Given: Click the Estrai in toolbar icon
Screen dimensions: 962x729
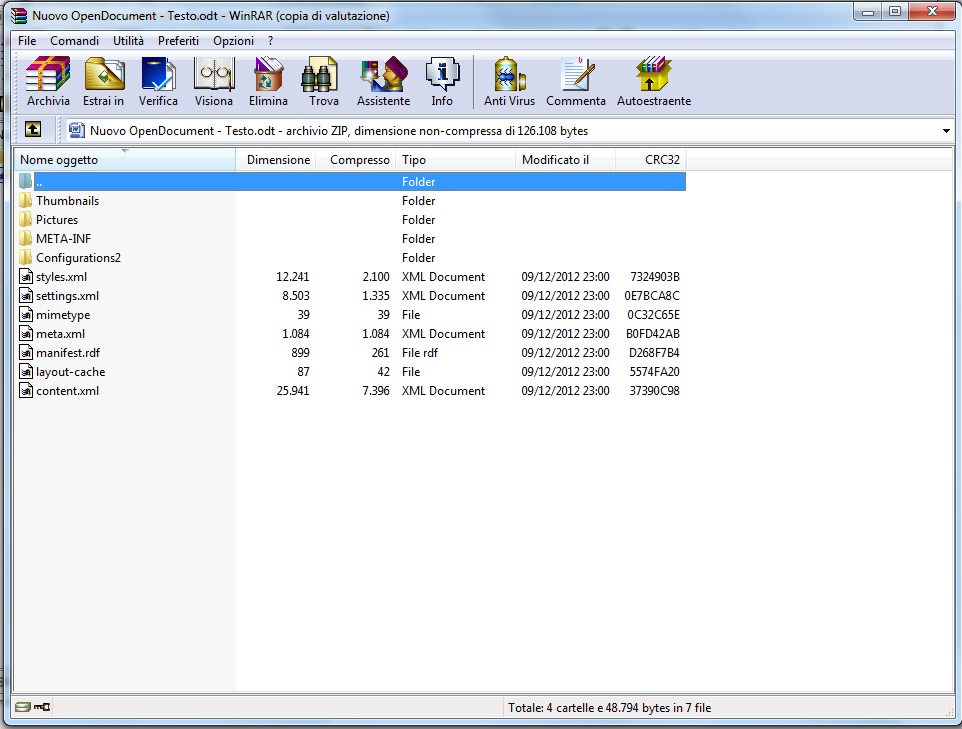Looking at the screenshot, I should (104, 74).
